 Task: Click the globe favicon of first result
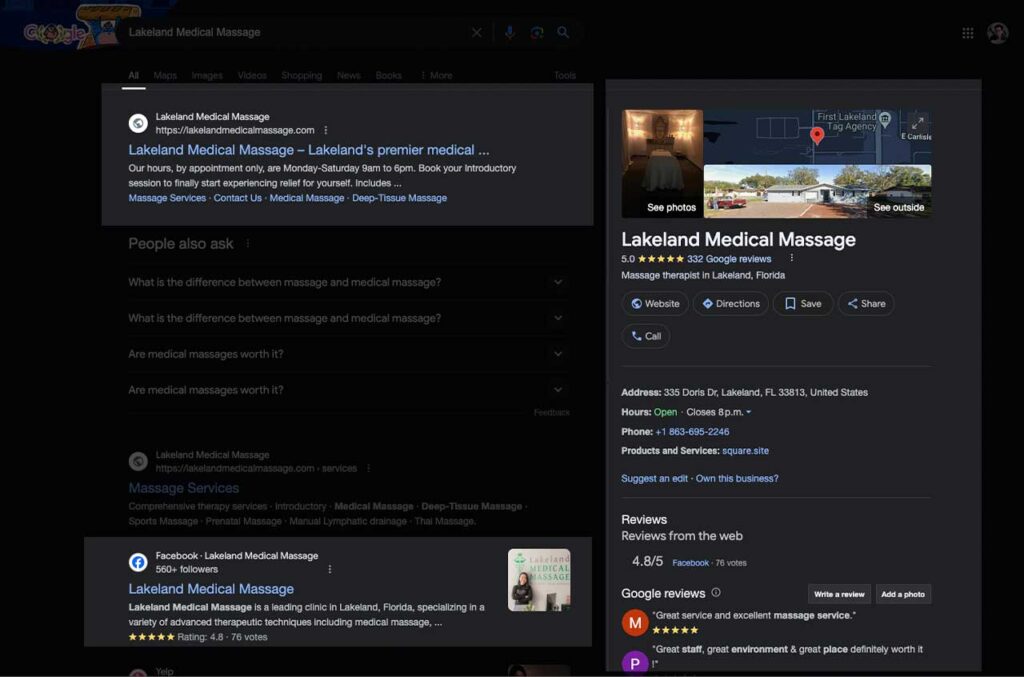(138, 123)
